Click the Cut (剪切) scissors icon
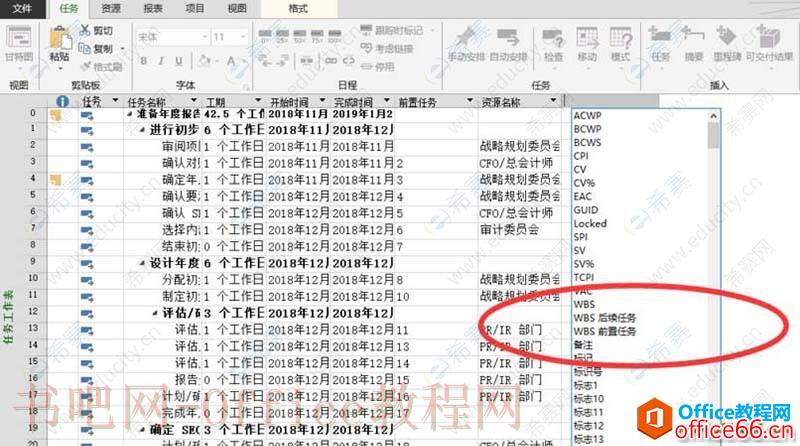This screenshot has height=446, width=800. pos(85,30)
